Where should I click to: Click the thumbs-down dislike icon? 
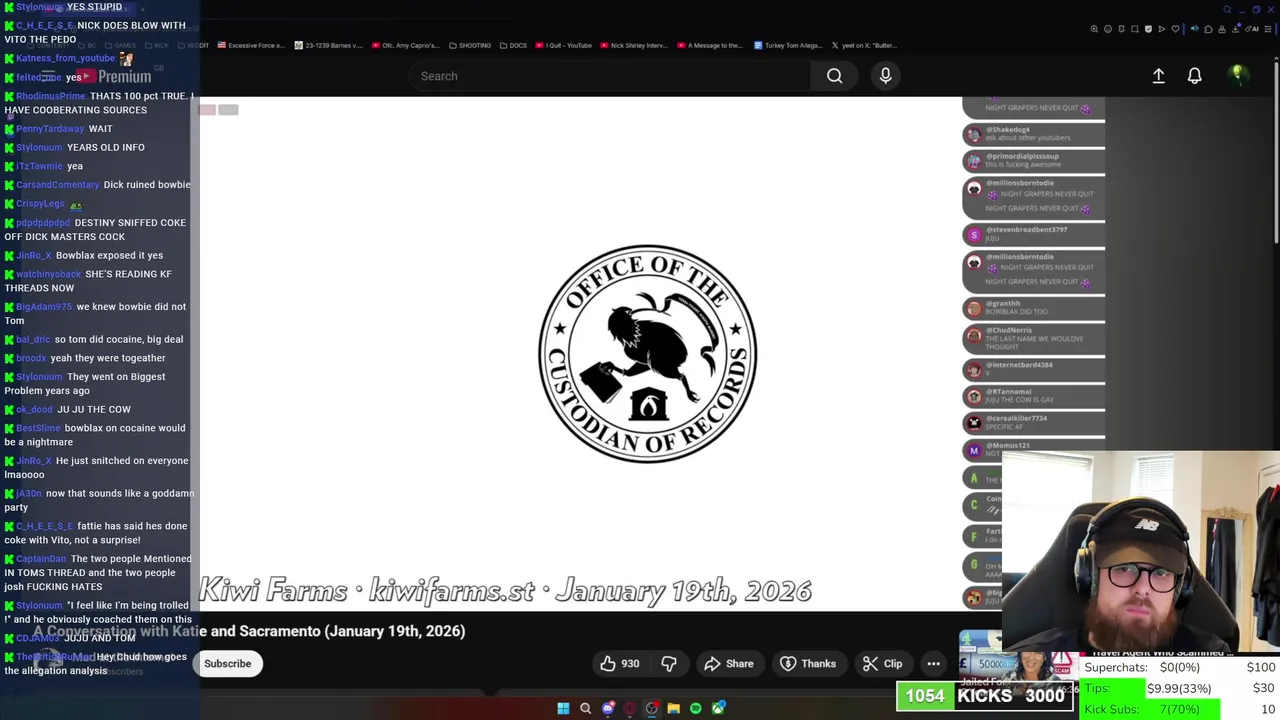click(669, 664)
